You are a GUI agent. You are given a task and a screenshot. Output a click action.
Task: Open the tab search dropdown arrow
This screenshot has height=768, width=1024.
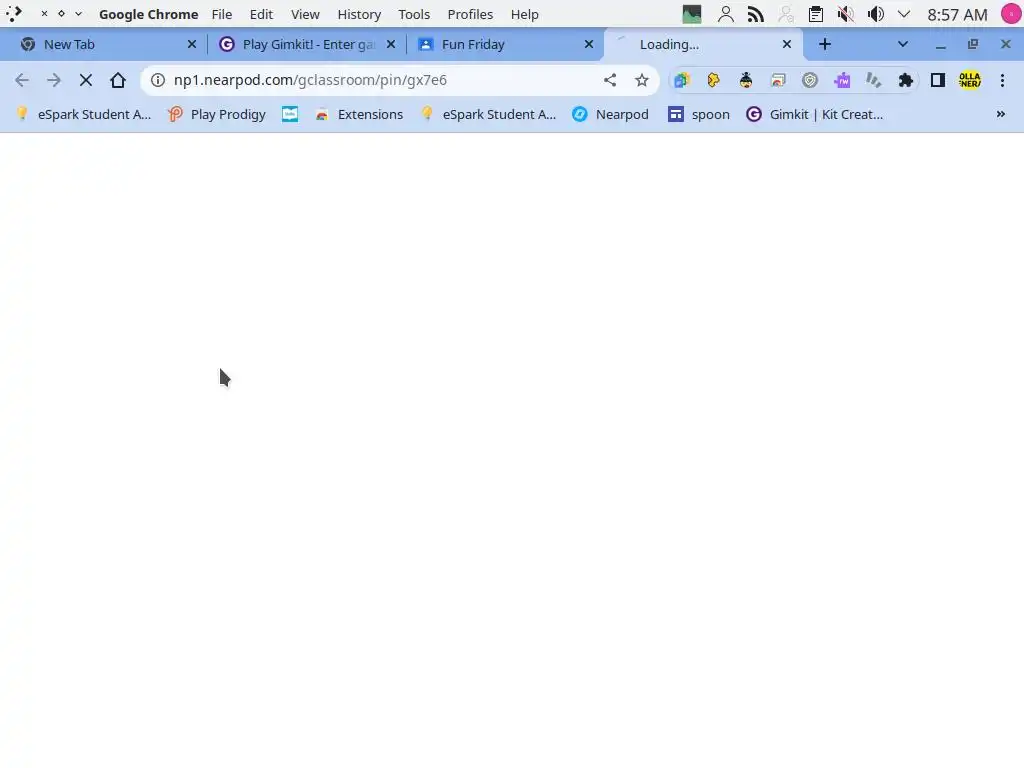pyautogui.click(x=903, y=44)
